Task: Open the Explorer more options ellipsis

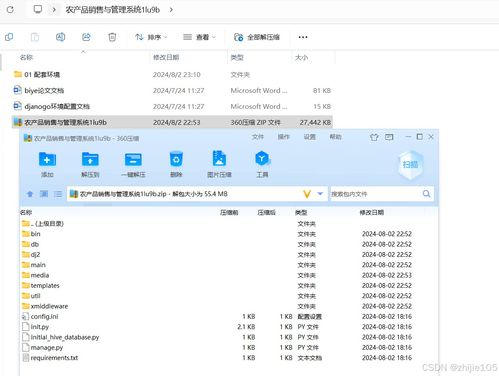Action: pyautogui.click(x=303, y=37)
